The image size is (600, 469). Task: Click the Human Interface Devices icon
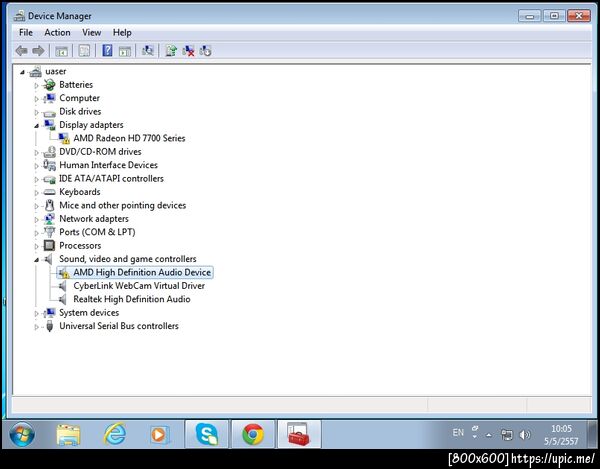pos(49,165)
